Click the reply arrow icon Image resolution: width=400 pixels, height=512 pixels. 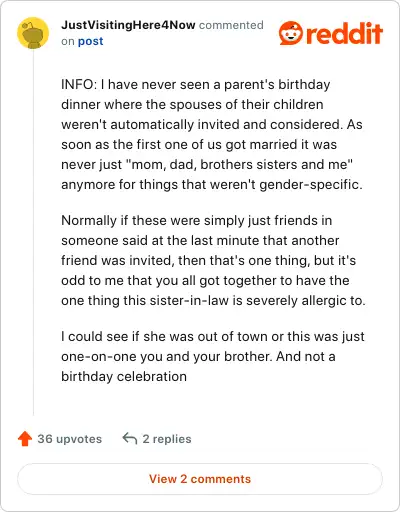coord(130,439)
